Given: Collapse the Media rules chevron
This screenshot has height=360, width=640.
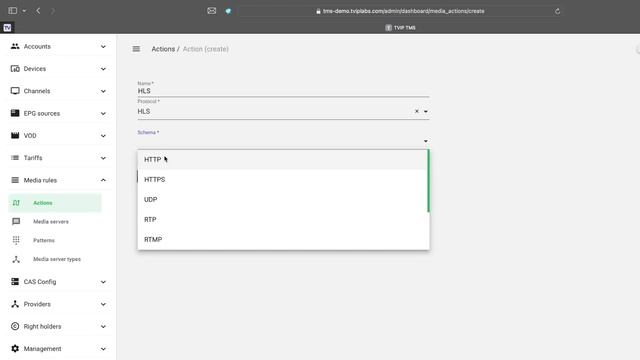Looking at the screenshot, I should [x=103, y=180].
